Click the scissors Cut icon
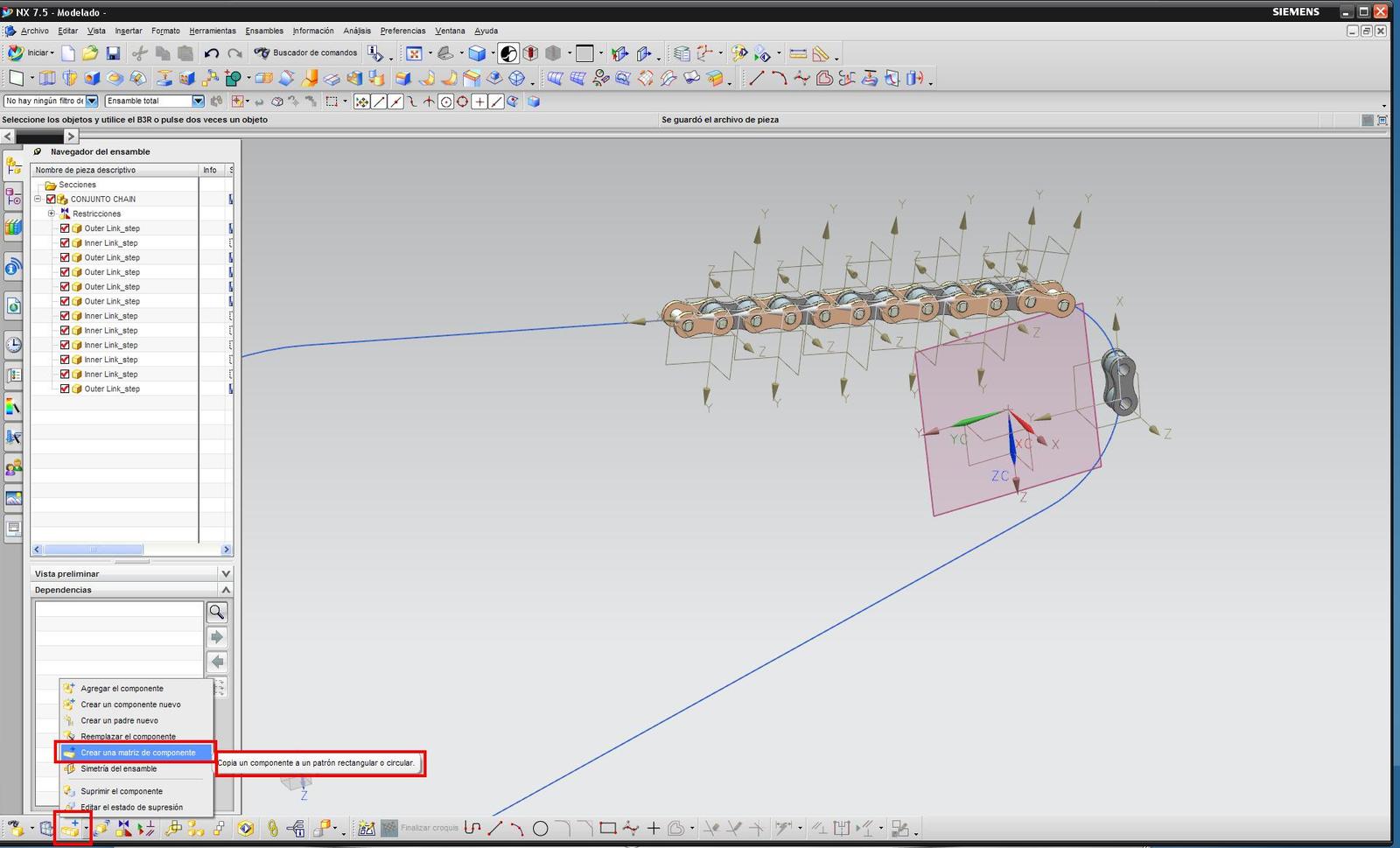The image size is (1400, 848). tap(140, 53)
